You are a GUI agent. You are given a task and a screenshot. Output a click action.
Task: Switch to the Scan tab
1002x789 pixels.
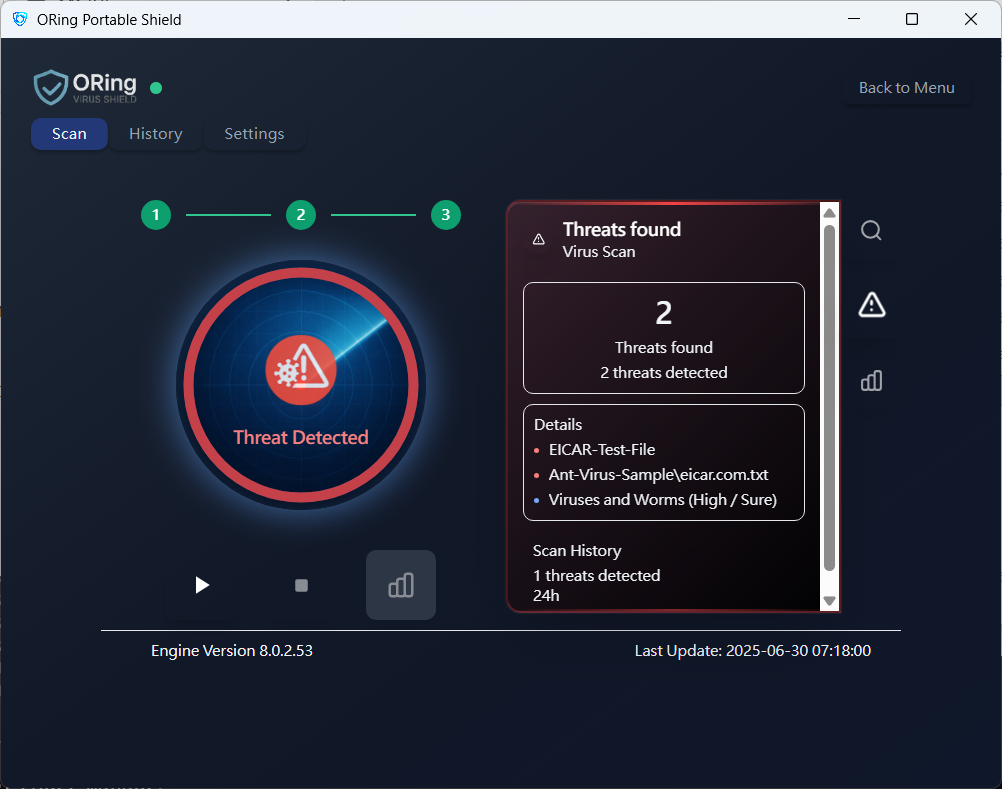point(69,134)
